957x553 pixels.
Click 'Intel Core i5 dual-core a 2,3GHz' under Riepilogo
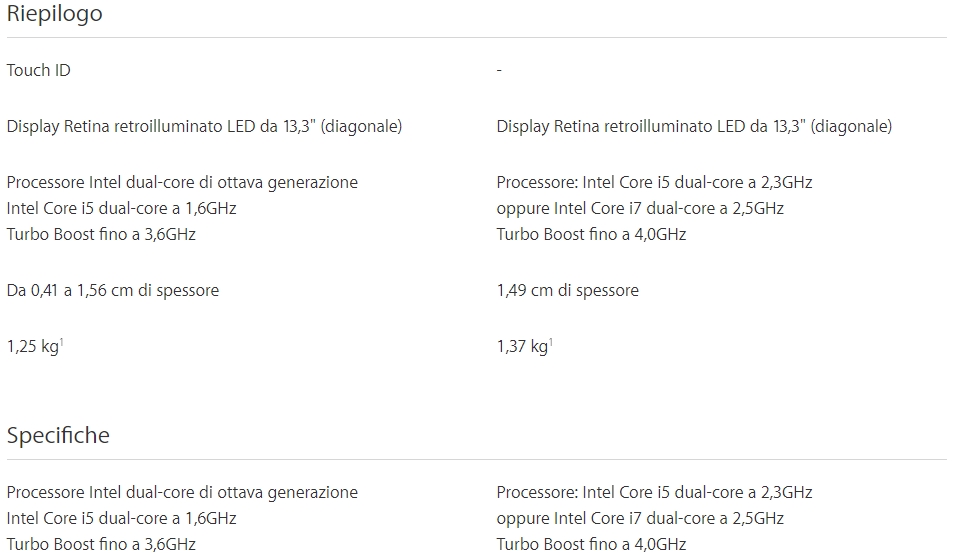click(654, 182)
